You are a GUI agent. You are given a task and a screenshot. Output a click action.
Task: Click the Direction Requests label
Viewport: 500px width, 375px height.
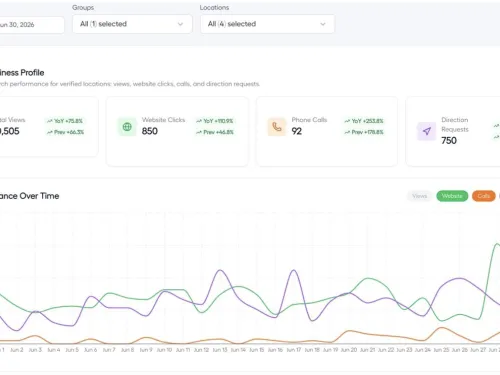[x=455, y=124]
